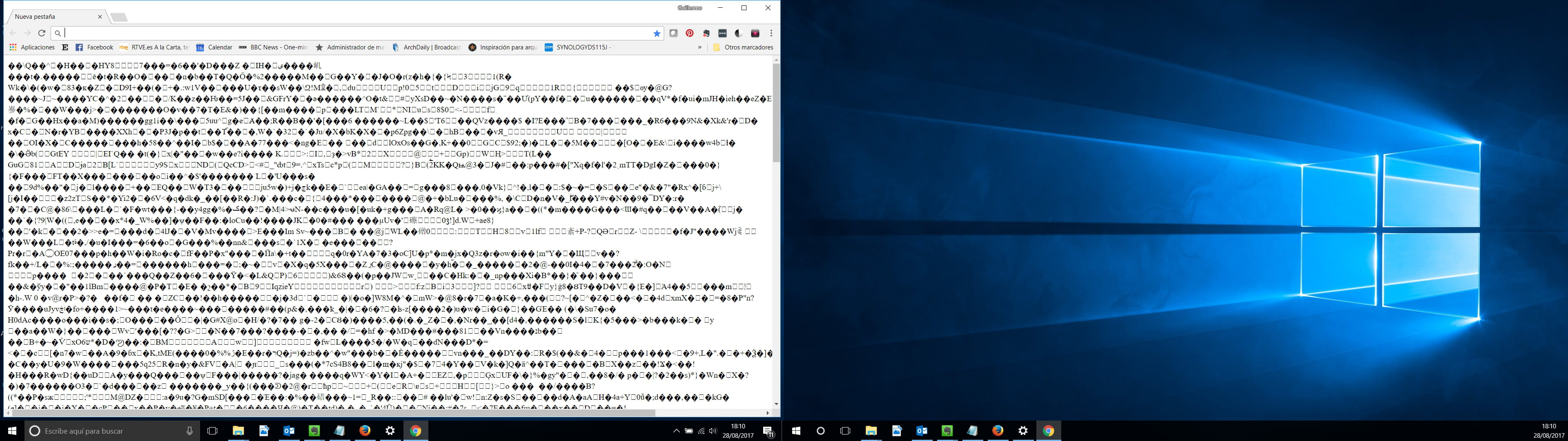Open the notebook app on the left taskbar
Image resolution: width=1568 pixels, height=441 pixels.
[x=340, y=431]
